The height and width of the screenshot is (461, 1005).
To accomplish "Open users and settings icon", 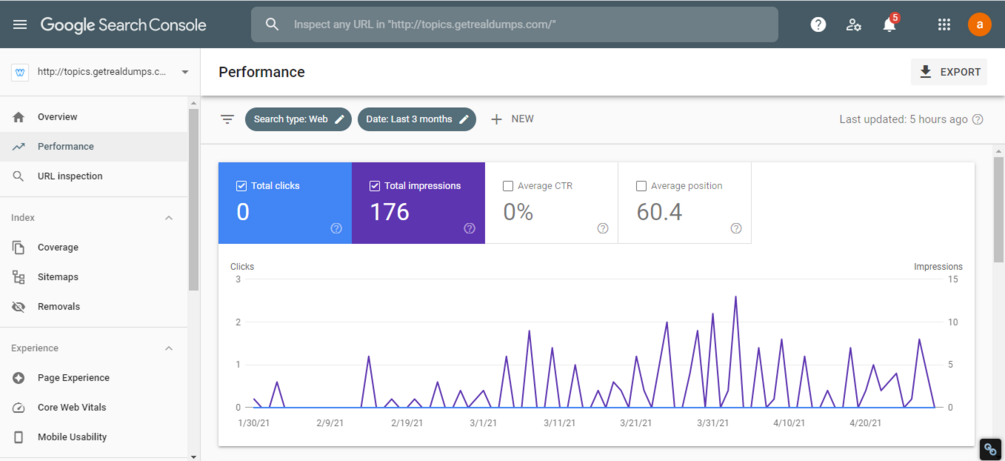I will pyautogui.click(x=853, y=25).
